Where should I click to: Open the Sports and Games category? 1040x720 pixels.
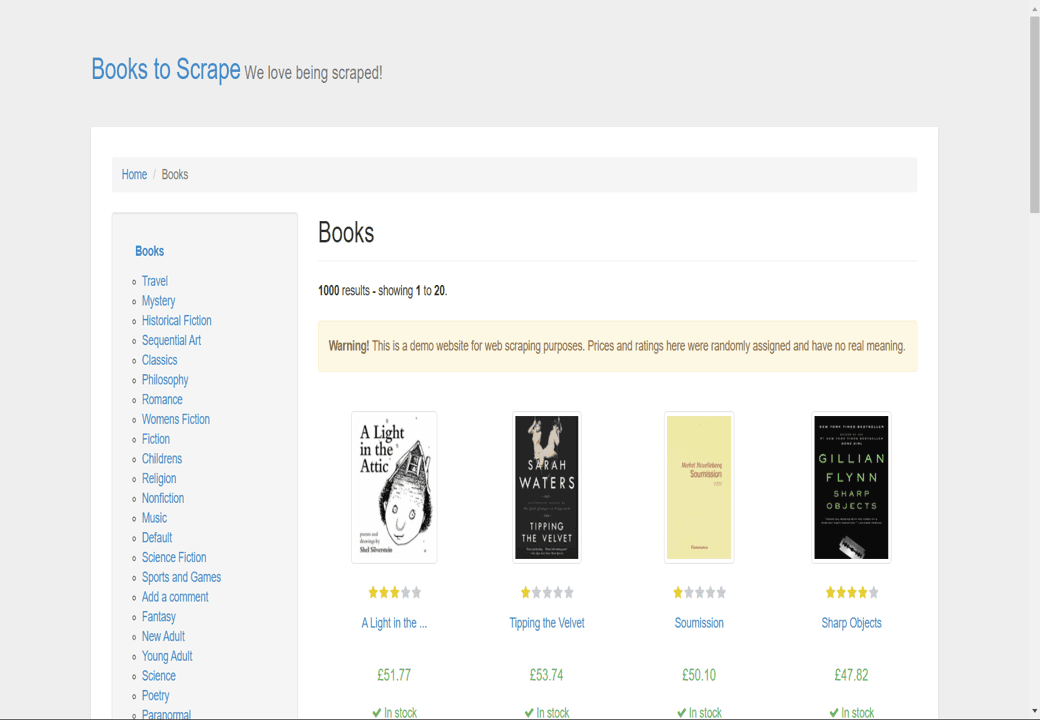pos(182,577)
